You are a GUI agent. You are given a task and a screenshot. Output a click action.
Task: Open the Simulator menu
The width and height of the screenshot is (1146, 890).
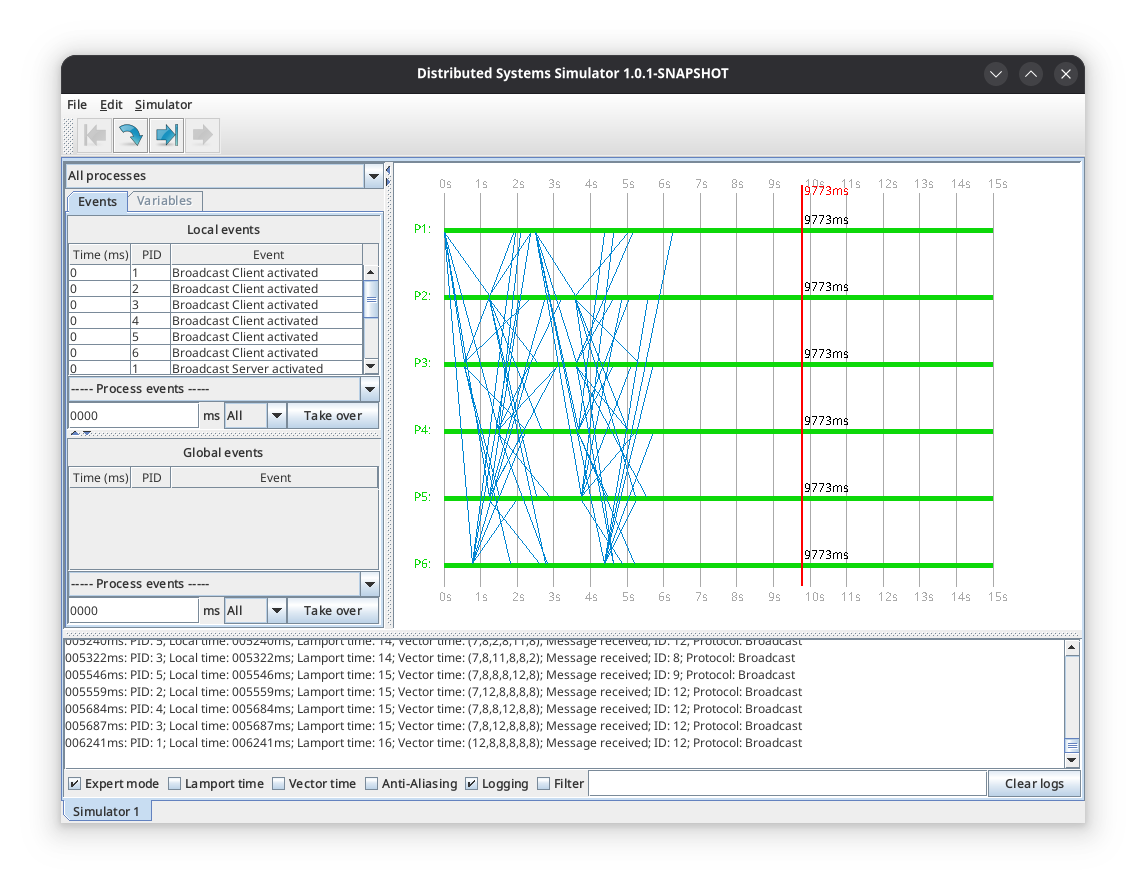[163, 105]
